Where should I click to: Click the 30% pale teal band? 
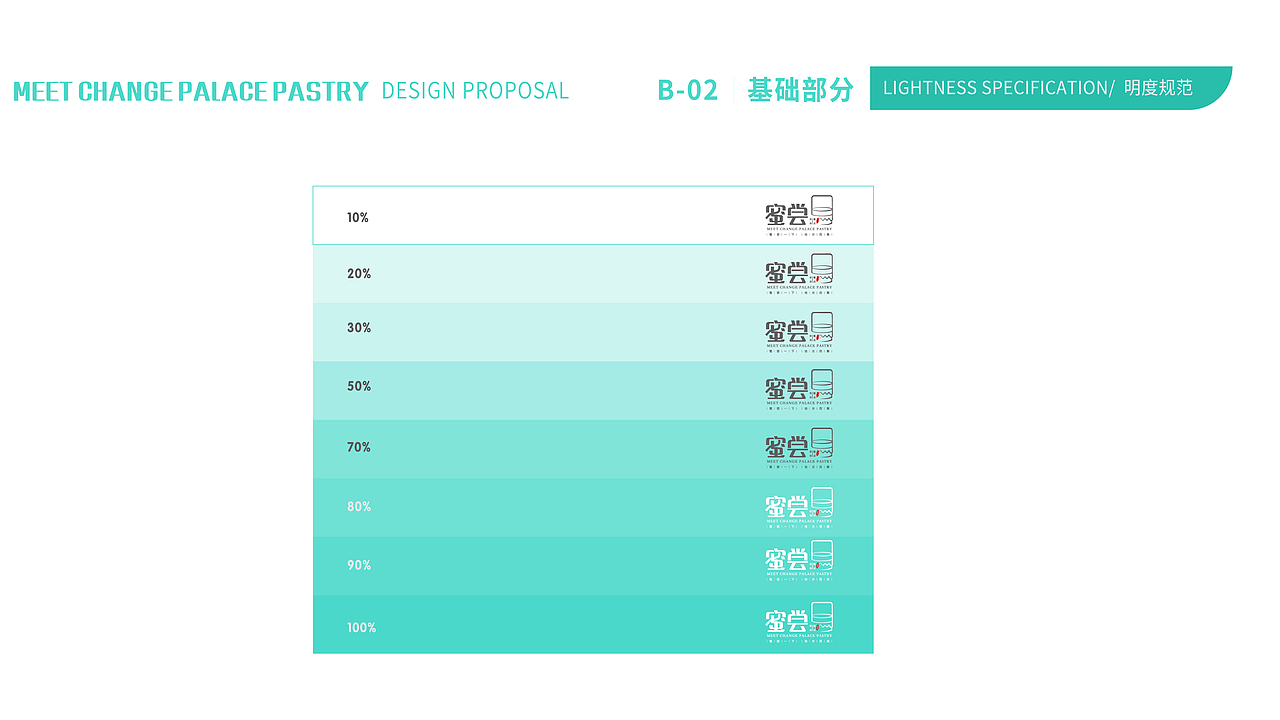pyautogui.click(x=593, y=332)
